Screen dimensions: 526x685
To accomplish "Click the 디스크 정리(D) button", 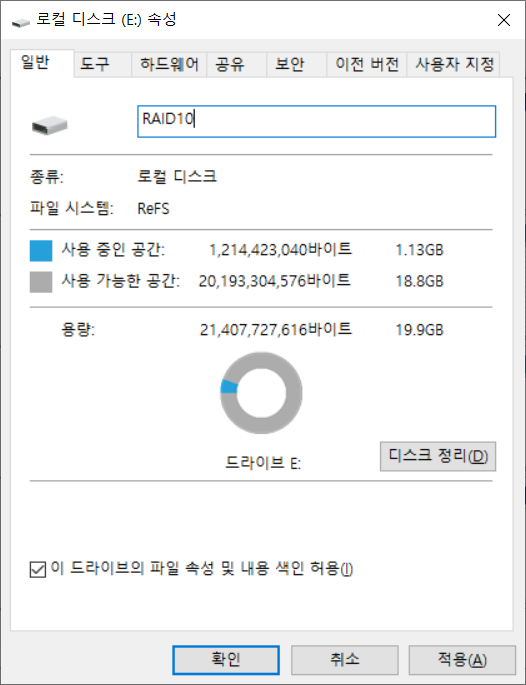I will 438,457.
